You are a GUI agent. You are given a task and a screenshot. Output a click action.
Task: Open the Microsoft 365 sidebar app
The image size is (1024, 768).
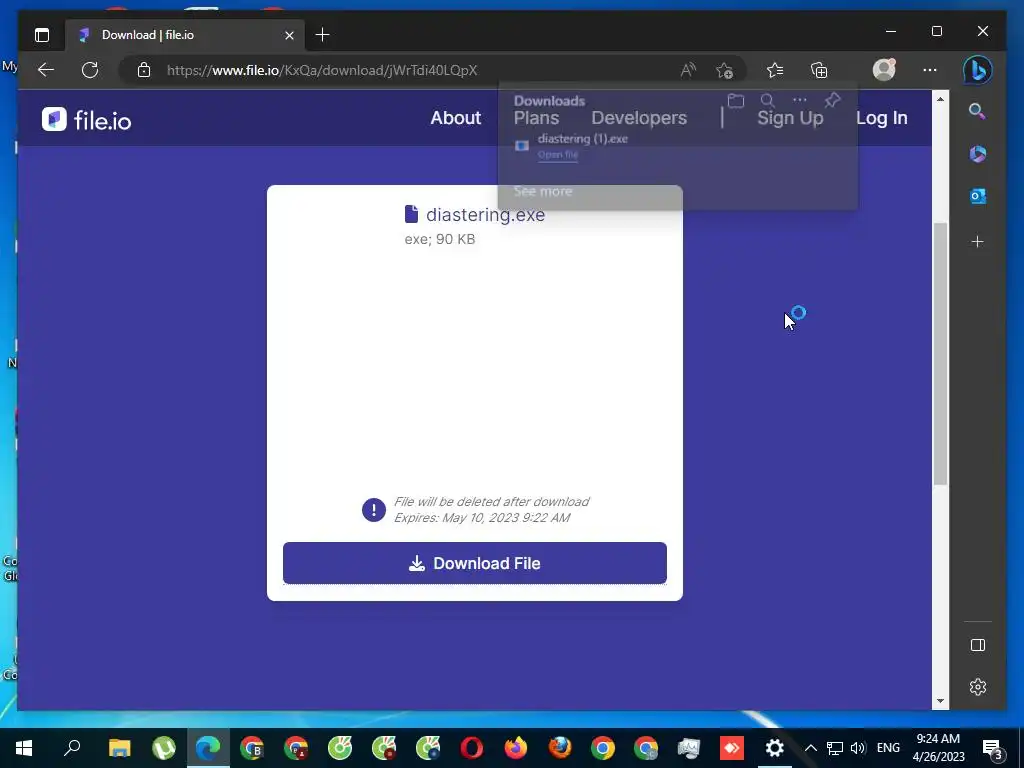[x=978, y=153]
